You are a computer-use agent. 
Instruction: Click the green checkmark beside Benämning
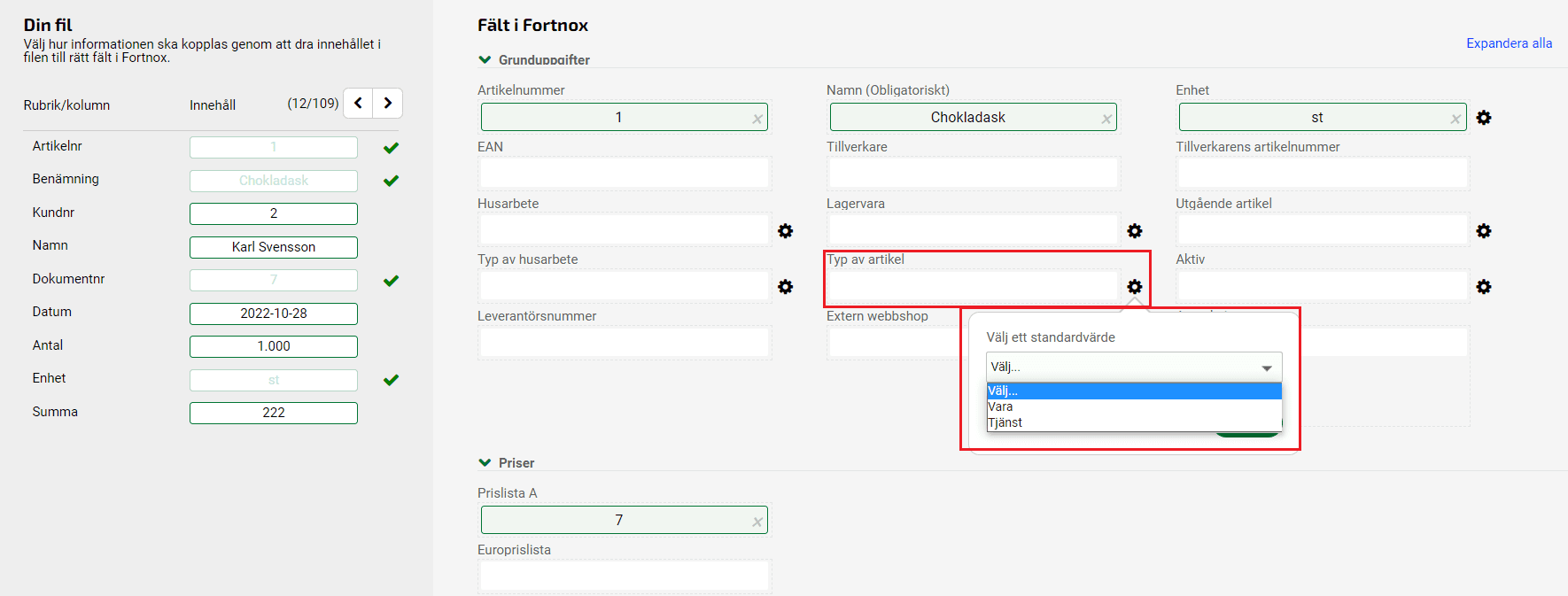click(x=391, y=181)
